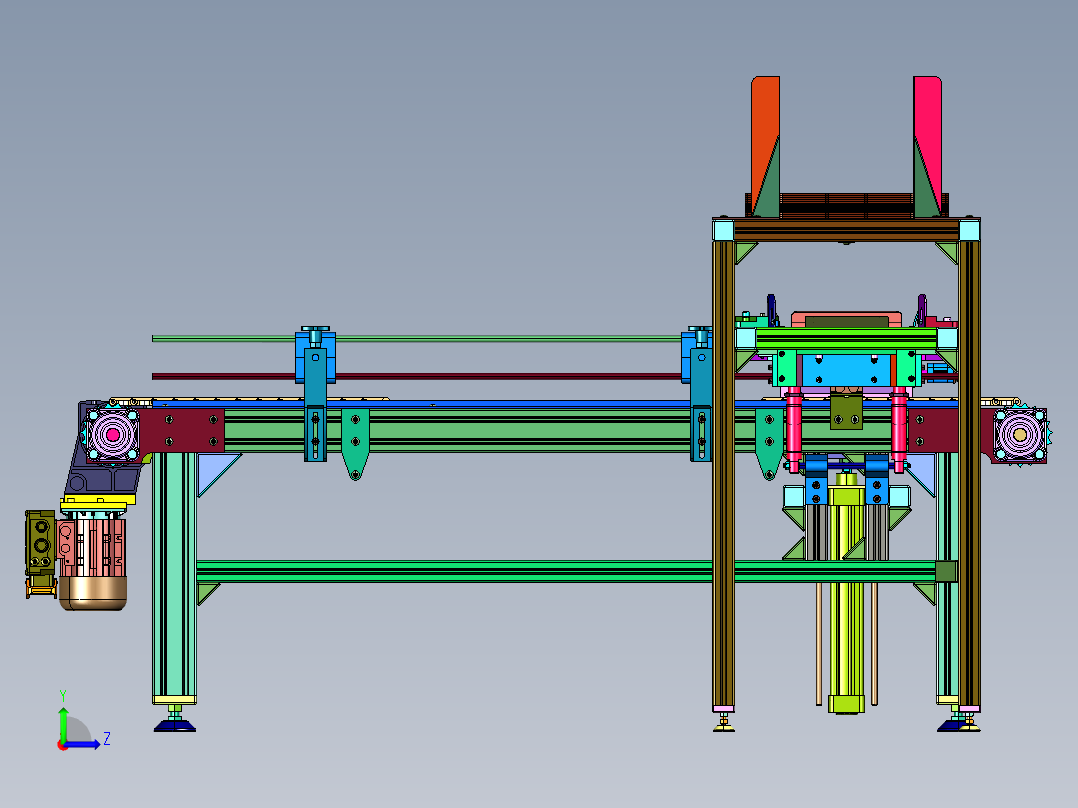Pick the thin rod left of the cylinder
The width and height of the screenshot is (1078, 808).
[819, 644]
